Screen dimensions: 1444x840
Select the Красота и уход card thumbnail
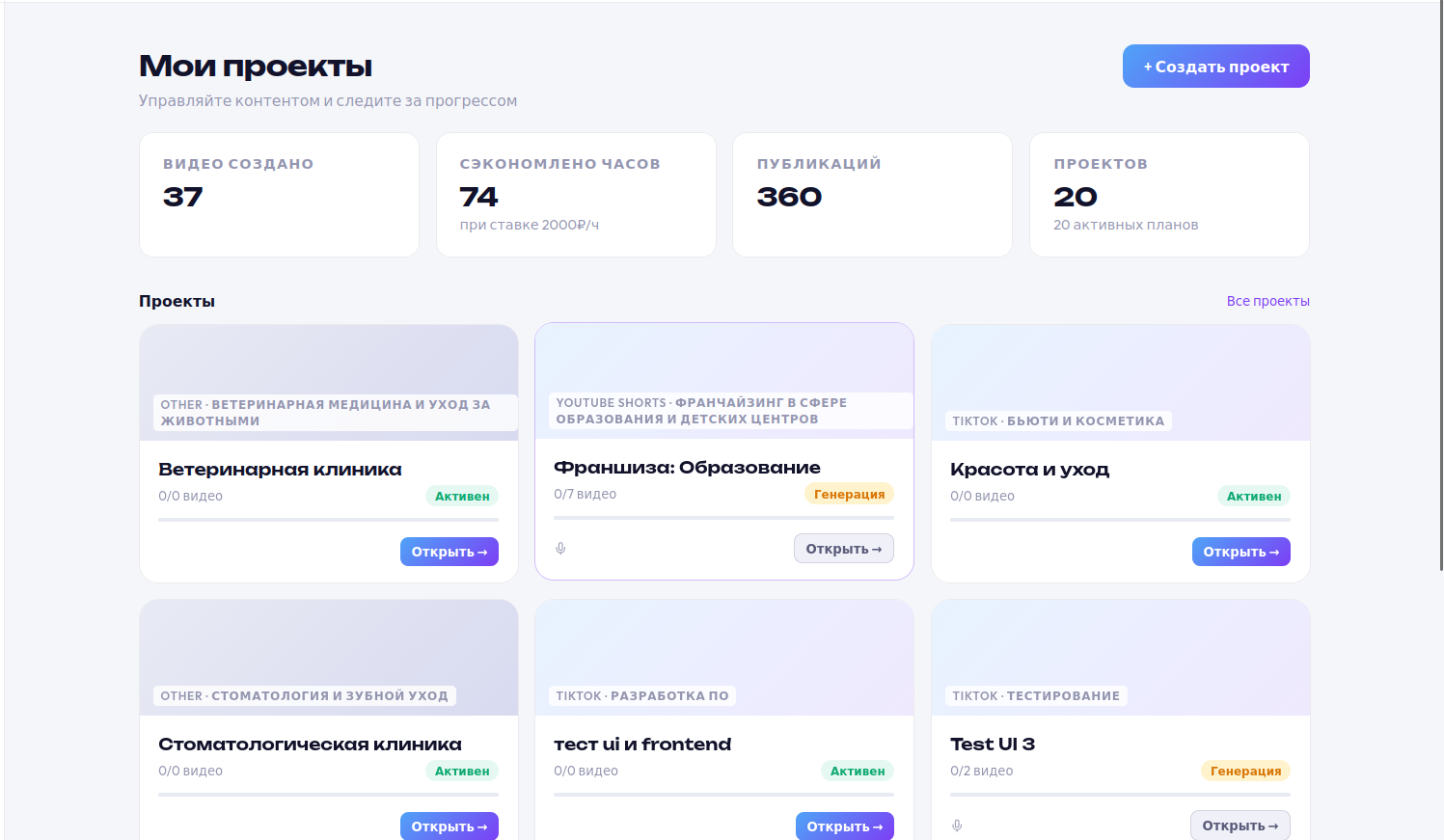point(1121,383)
